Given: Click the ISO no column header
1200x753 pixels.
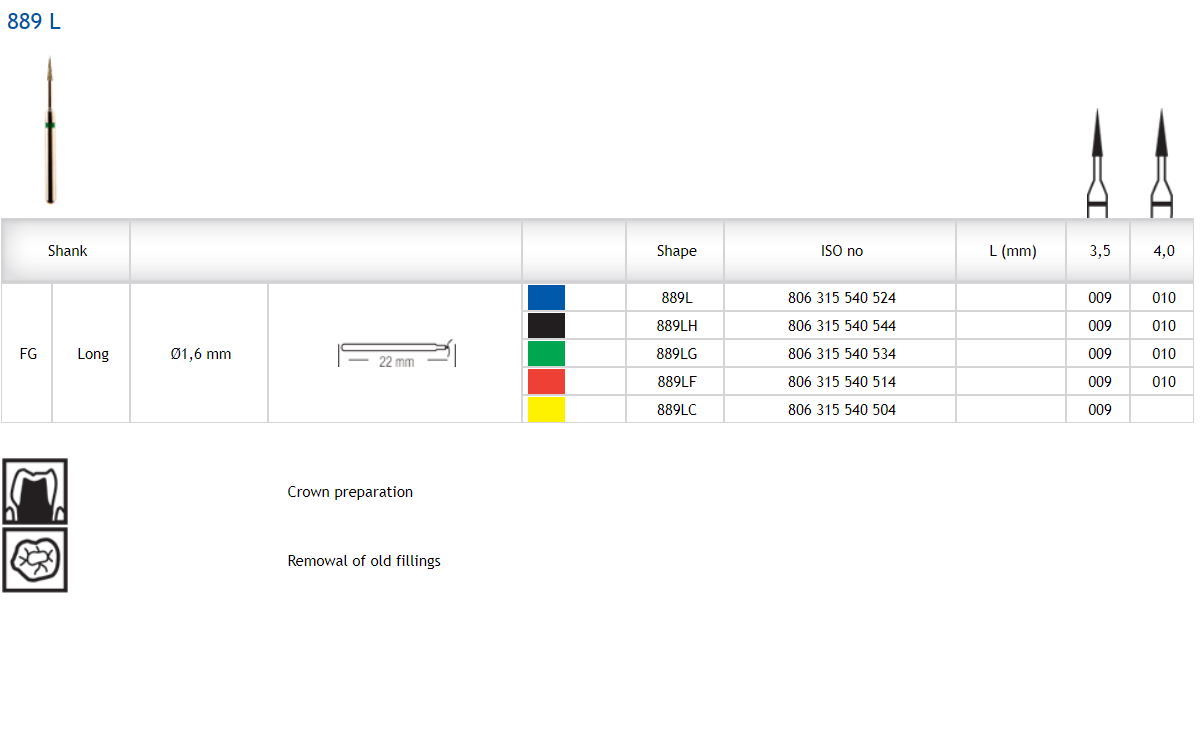Looking at the screenshot, I should [x=841, y=251].
